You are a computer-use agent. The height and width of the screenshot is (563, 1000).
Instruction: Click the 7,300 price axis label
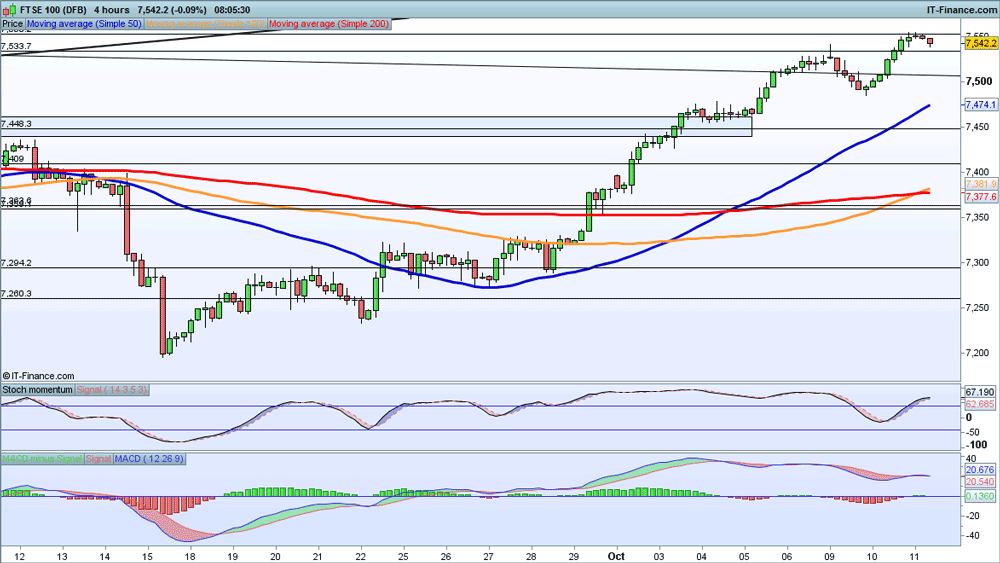click(978, 263)
